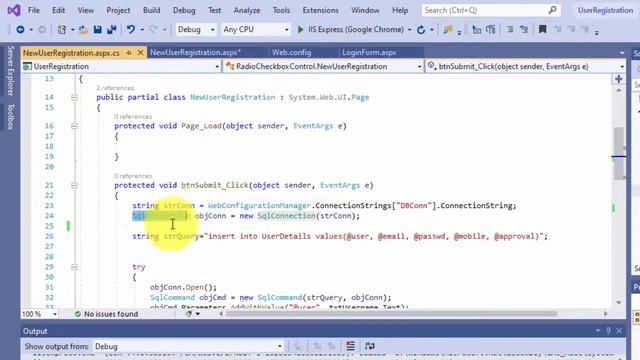Click the 0 references link above Page_Load
Viewport: 640px width, 360px height.
(x=133, y=117)
